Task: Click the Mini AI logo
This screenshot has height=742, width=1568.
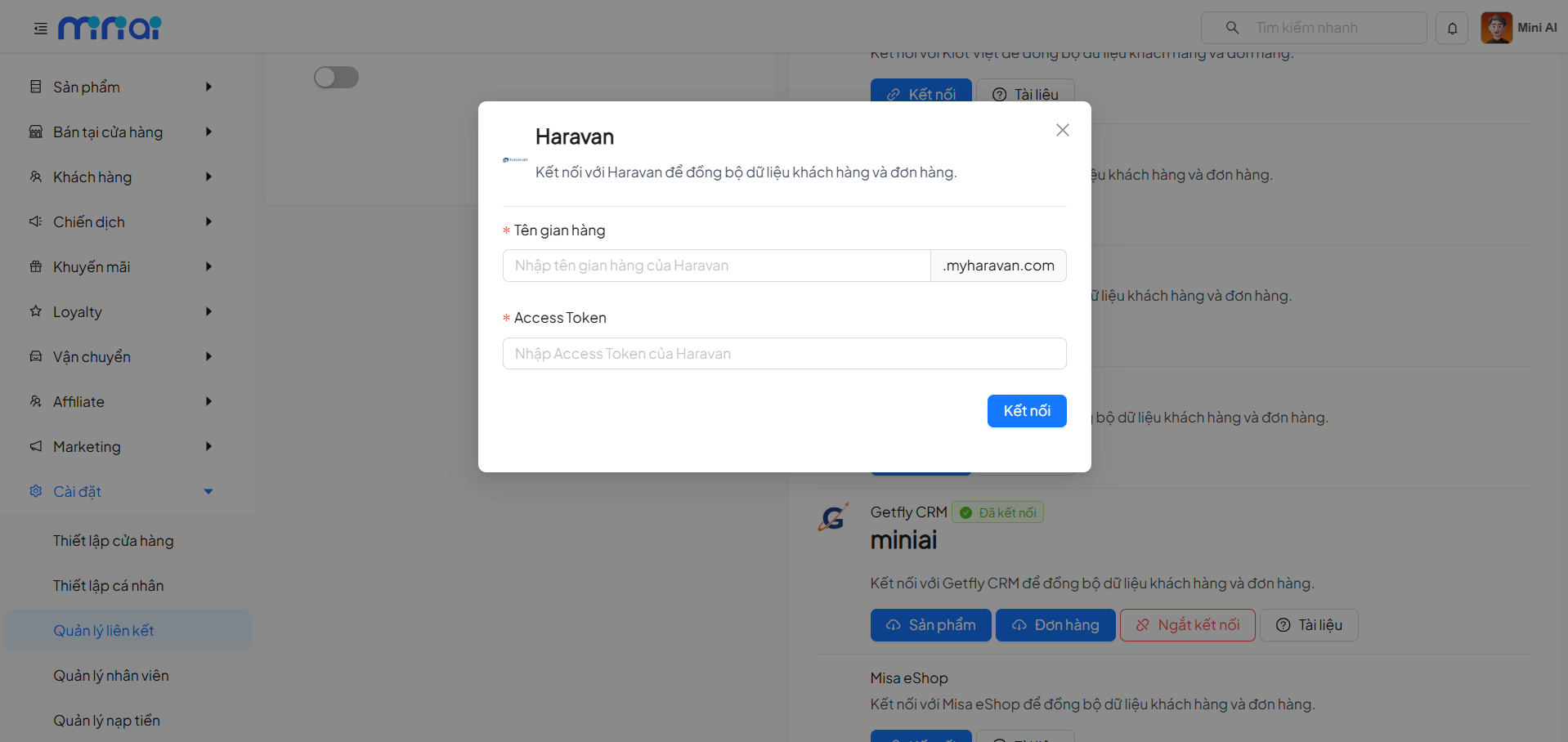Action: [109, 27]
